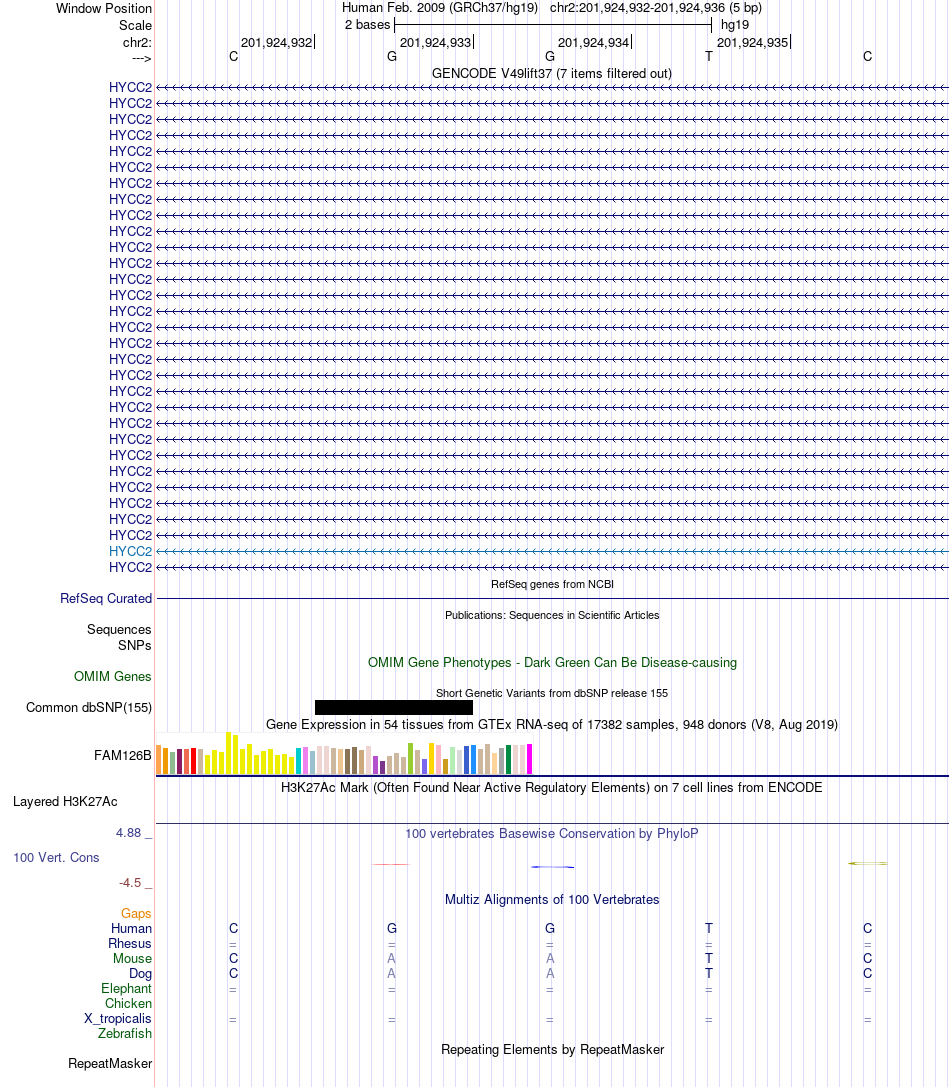Screen dimensions: 950x1087
Task: Click the magenta bar ending the GTEx chart
Action: tap(530, 759)
